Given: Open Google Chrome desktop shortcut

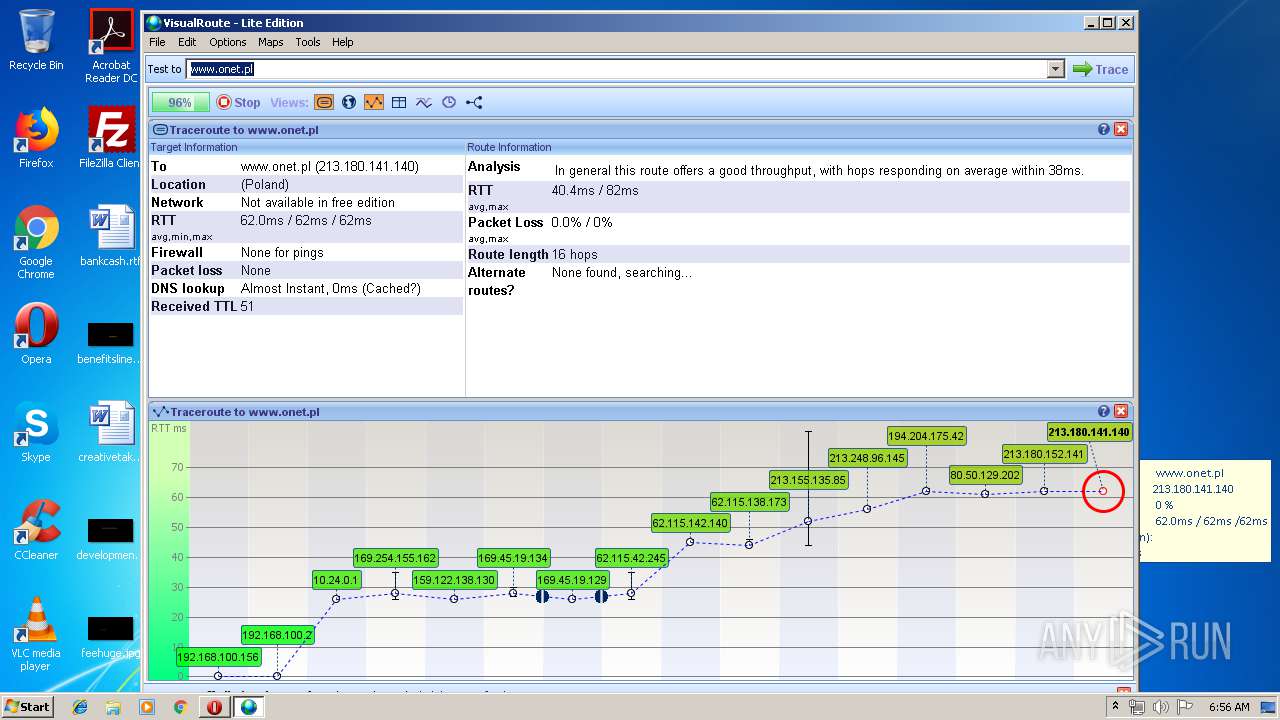Looking at the screenshot, I should click(36, 242).
